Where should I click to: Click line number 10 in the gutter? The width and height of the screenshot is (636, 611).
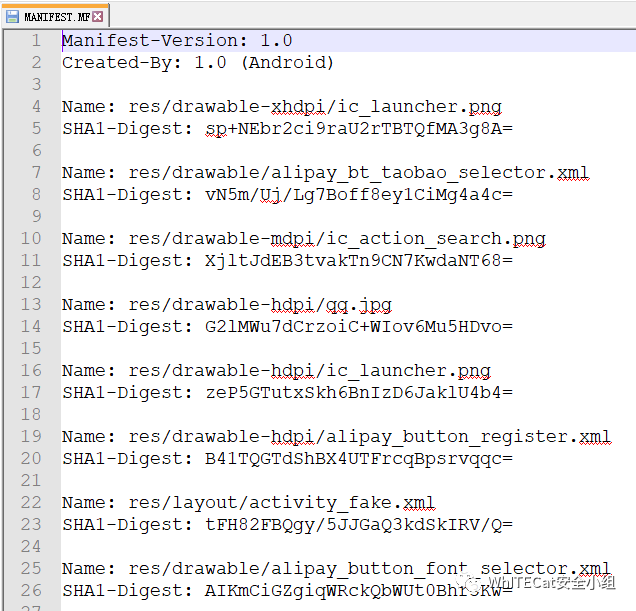tap(31, 239)
